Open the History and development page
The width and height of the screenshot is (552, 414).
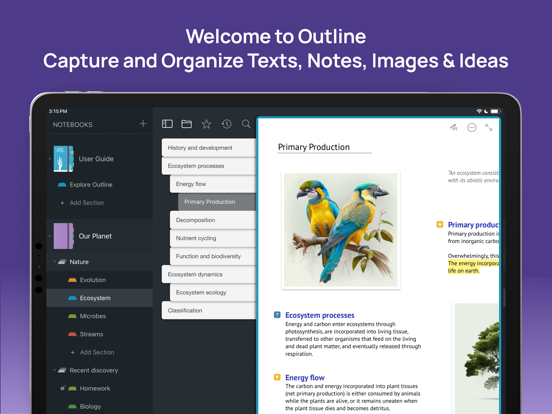pos(209,148)
